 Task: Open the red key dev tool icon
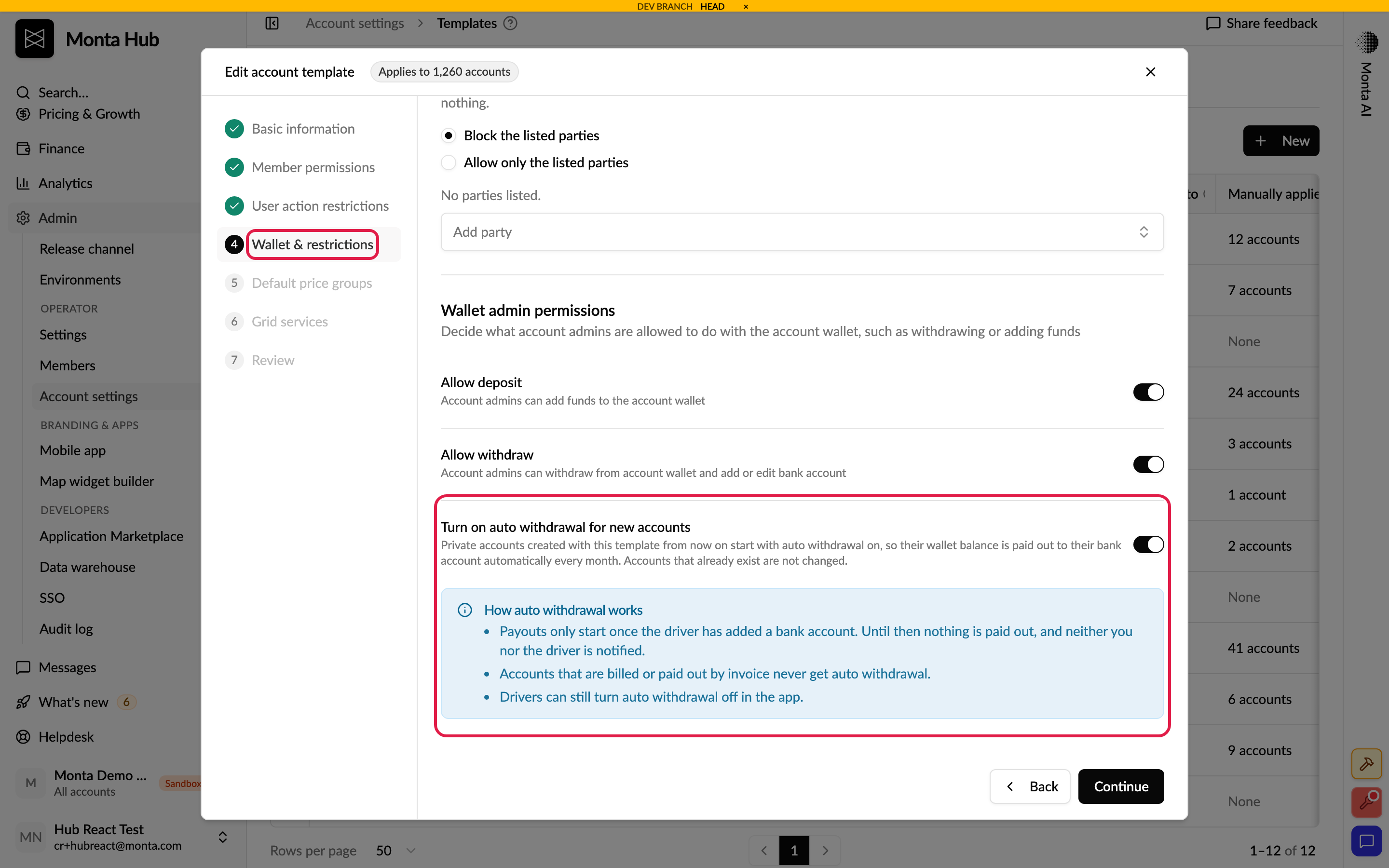(x=1366, y=802)
